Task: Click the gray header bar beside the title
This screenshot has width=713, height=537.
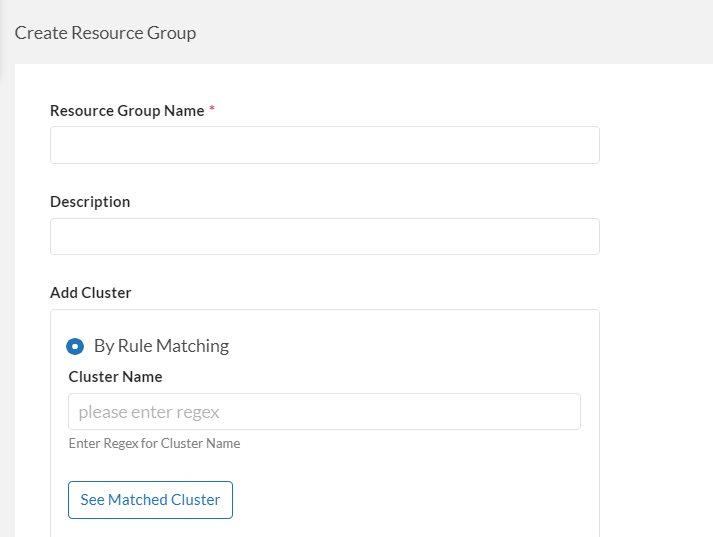Action: (x=450, y=33)
